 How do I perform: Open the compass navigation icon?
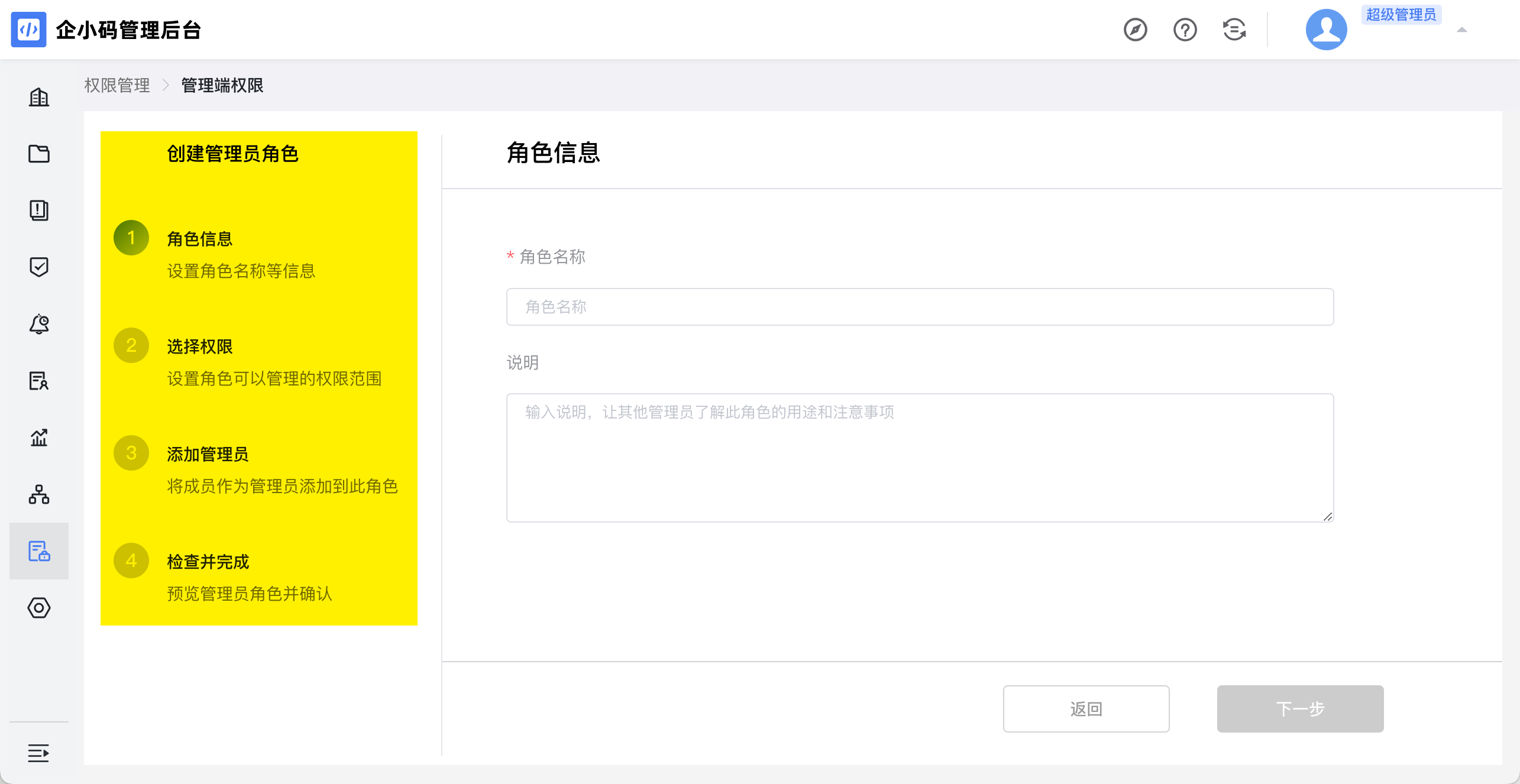(1135, 30)
